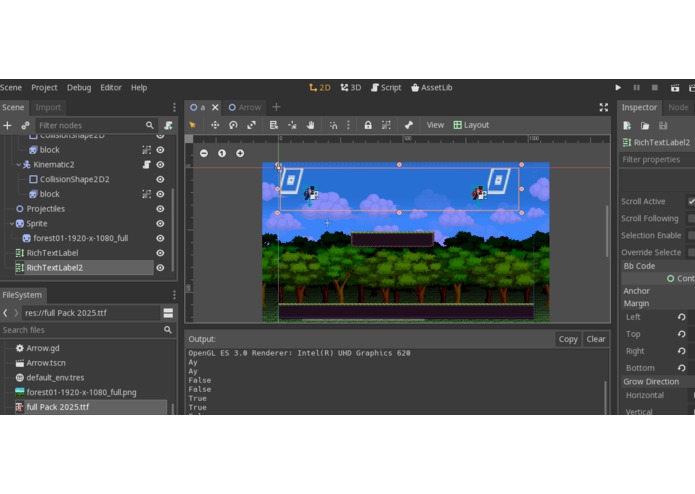Screen dimensions: 695x494
Task: Activate the Select mode arrow tool
Action: pyautogui.click(x=192, y=125)
